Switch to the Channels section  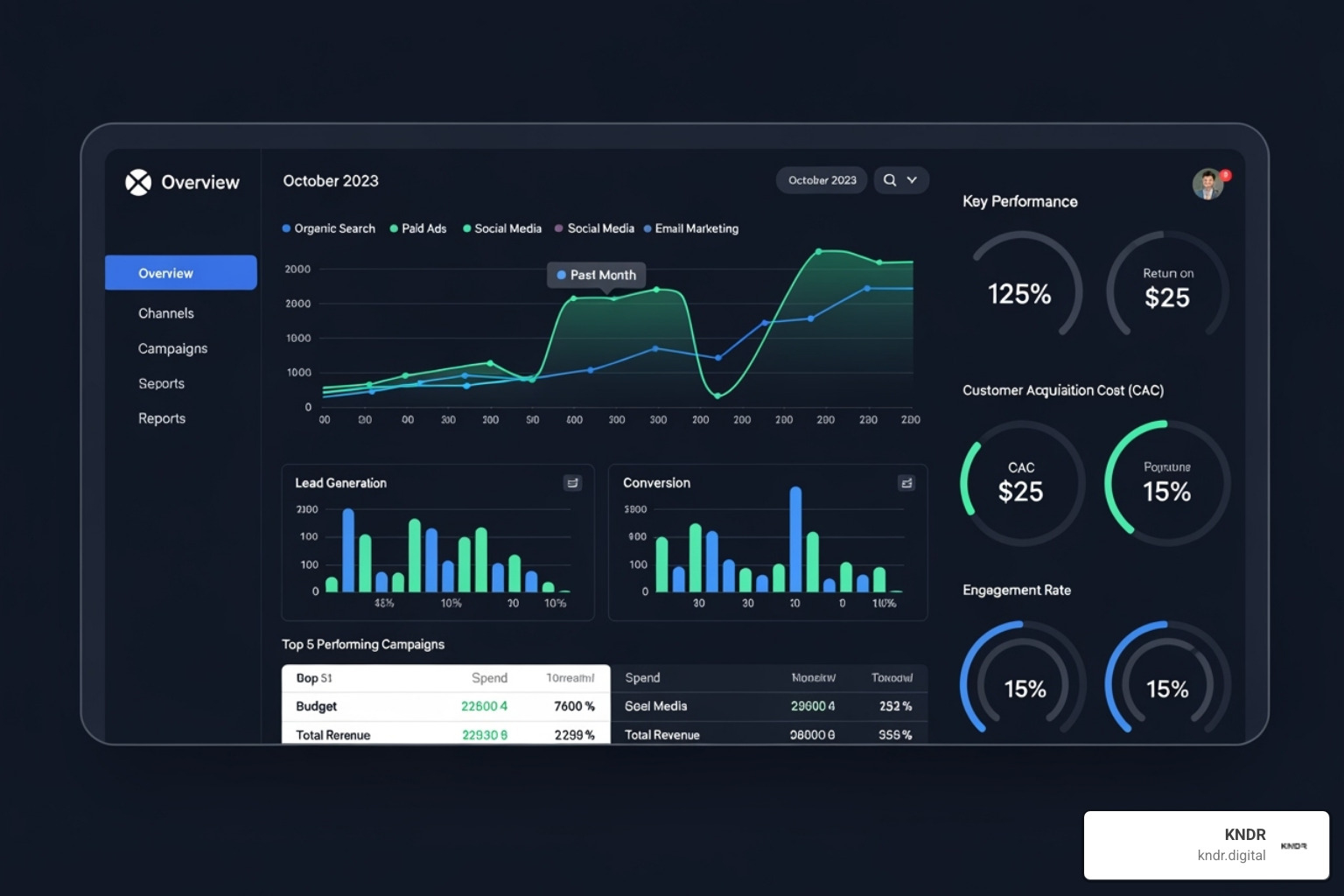point(165,312)
